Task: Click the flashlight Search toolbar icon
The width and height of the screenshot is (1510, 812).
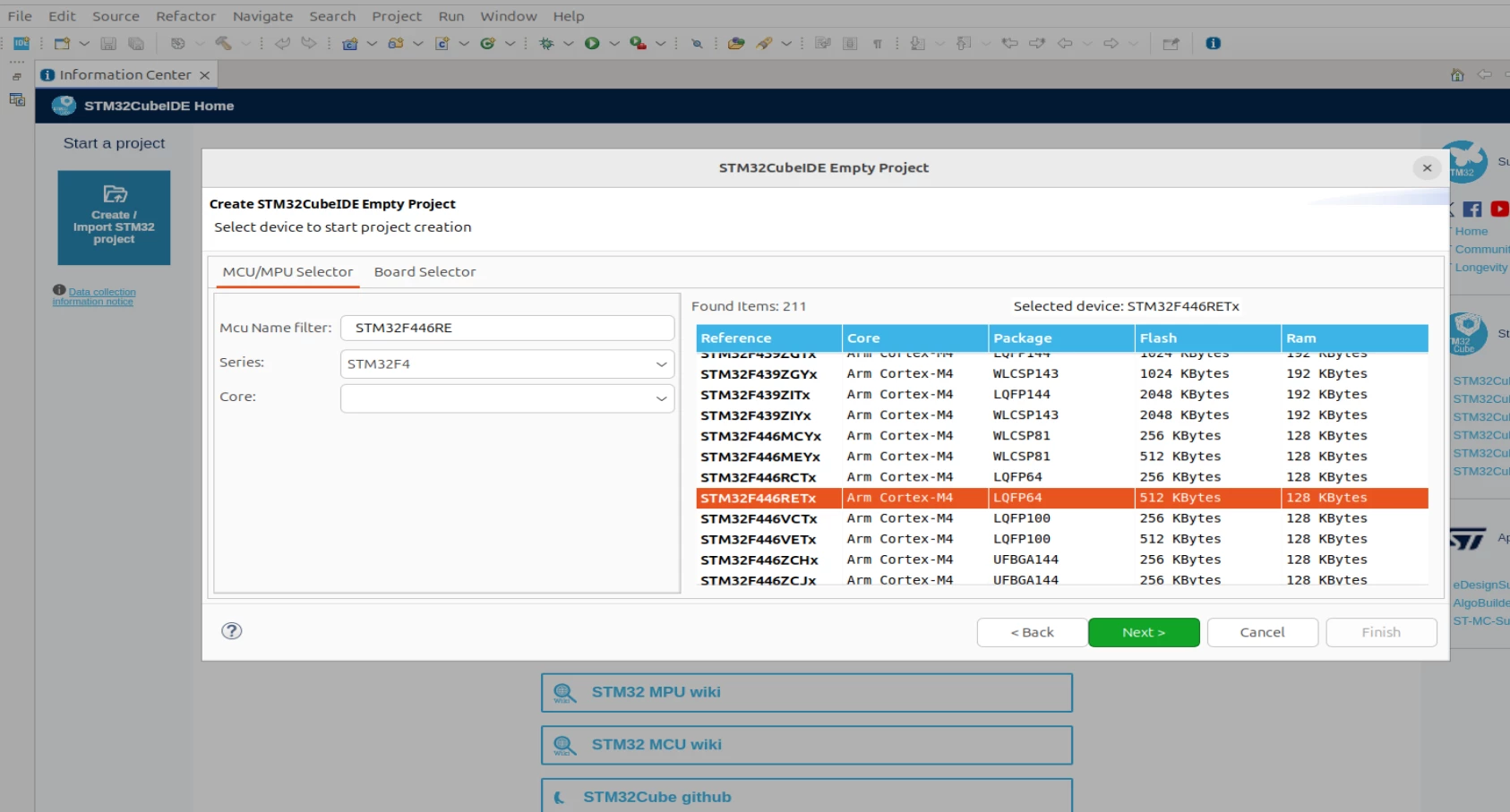Action: point(764,43)
